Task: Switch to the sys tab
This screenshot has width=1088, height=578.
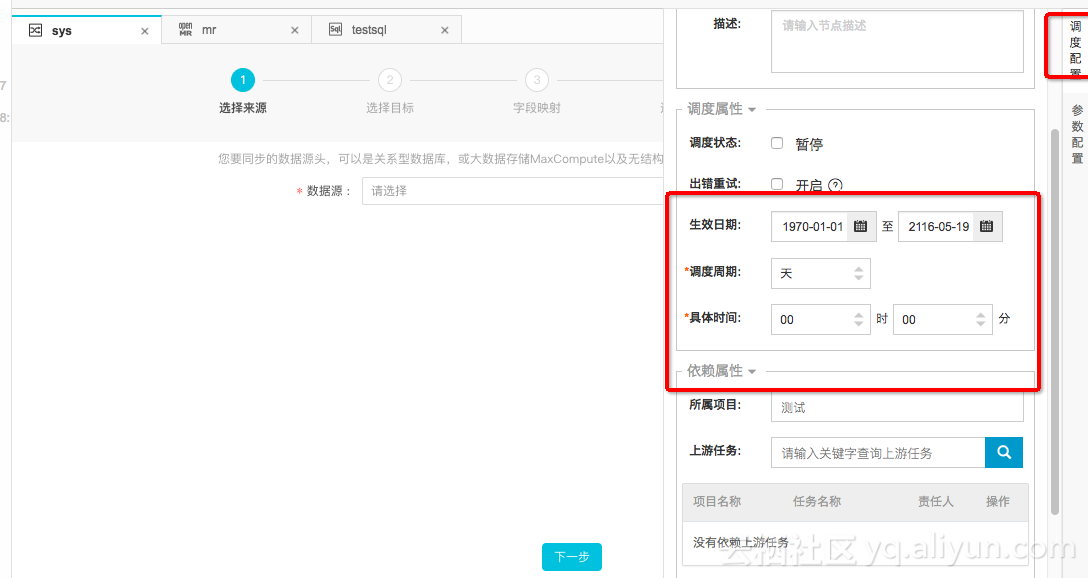Action: [87, 31]
